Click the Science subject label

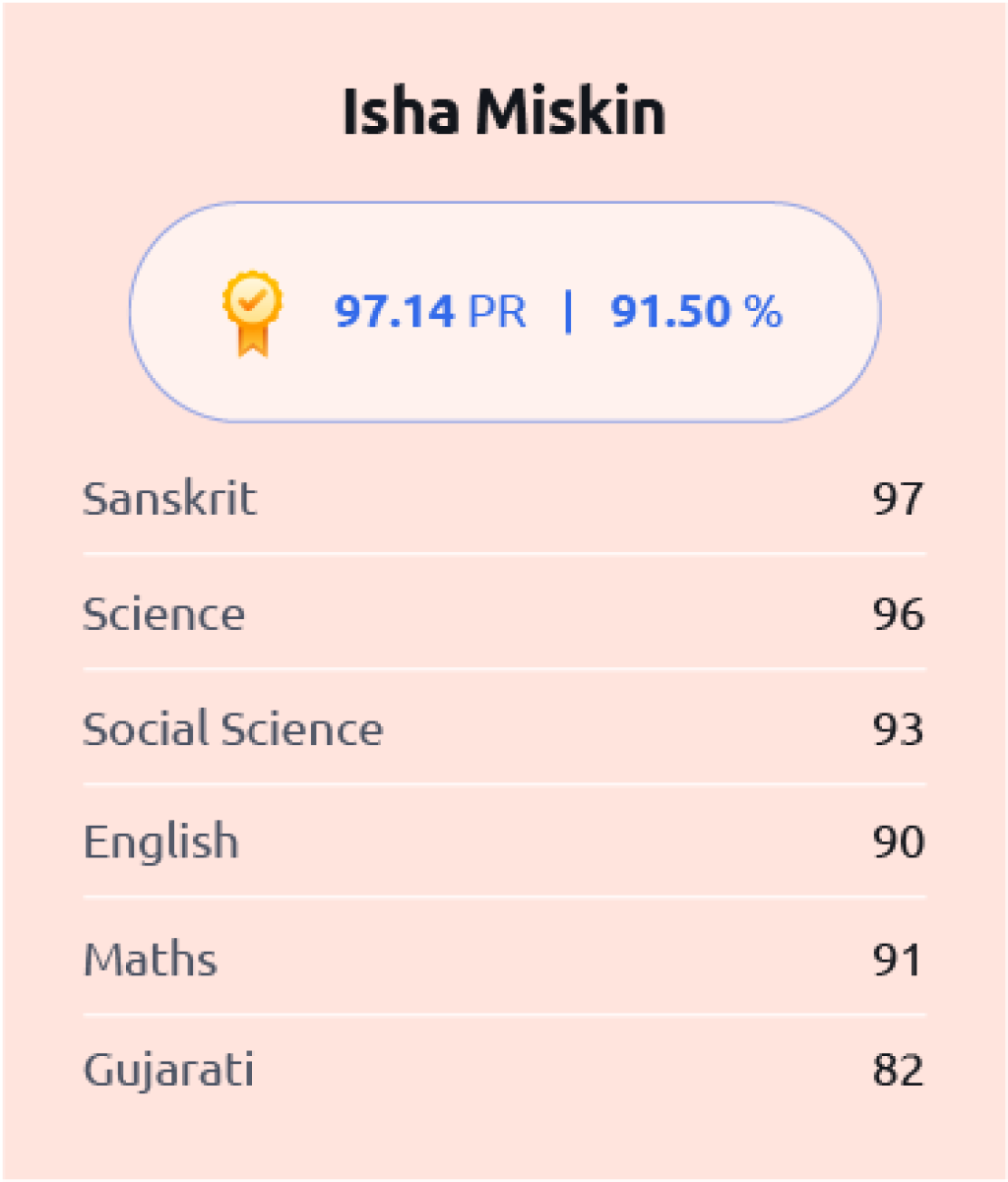pyautogui.click(x=163, y=614)
